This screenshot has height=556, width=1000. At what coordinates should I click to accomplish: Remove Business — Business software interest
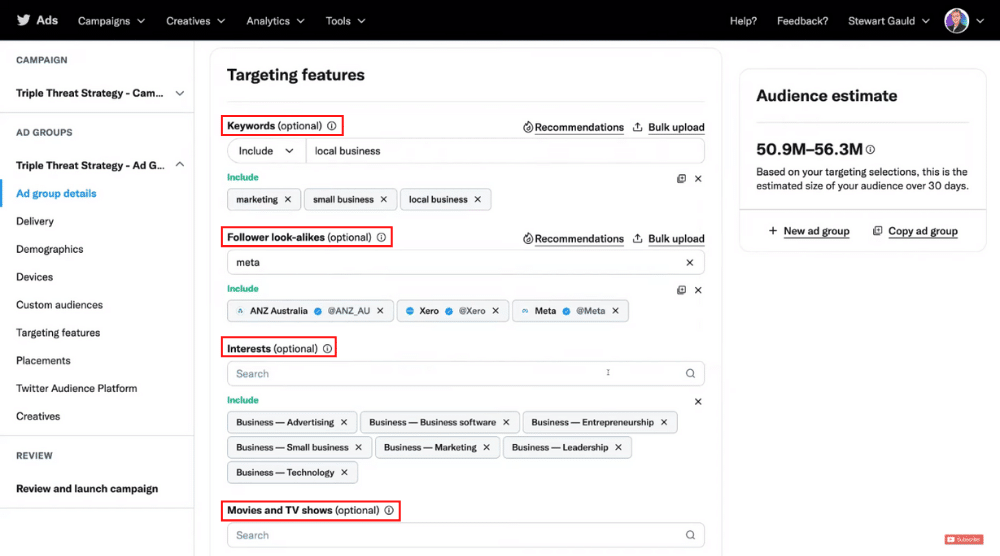[x=506, y=422]
